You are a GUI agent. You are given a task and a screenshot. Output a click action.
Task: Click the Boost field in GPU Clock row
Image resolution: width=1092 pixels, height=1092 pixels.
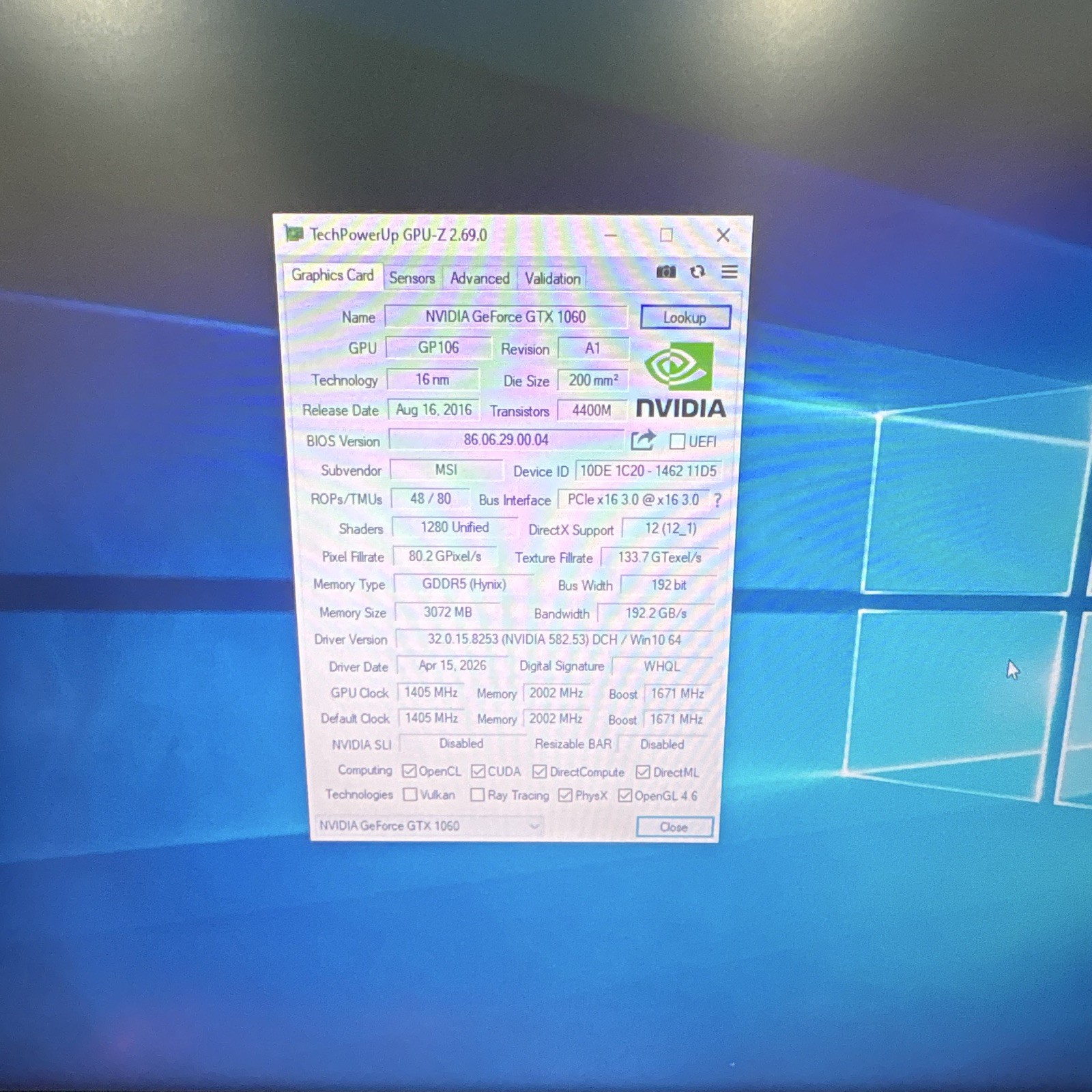point(677,693)
